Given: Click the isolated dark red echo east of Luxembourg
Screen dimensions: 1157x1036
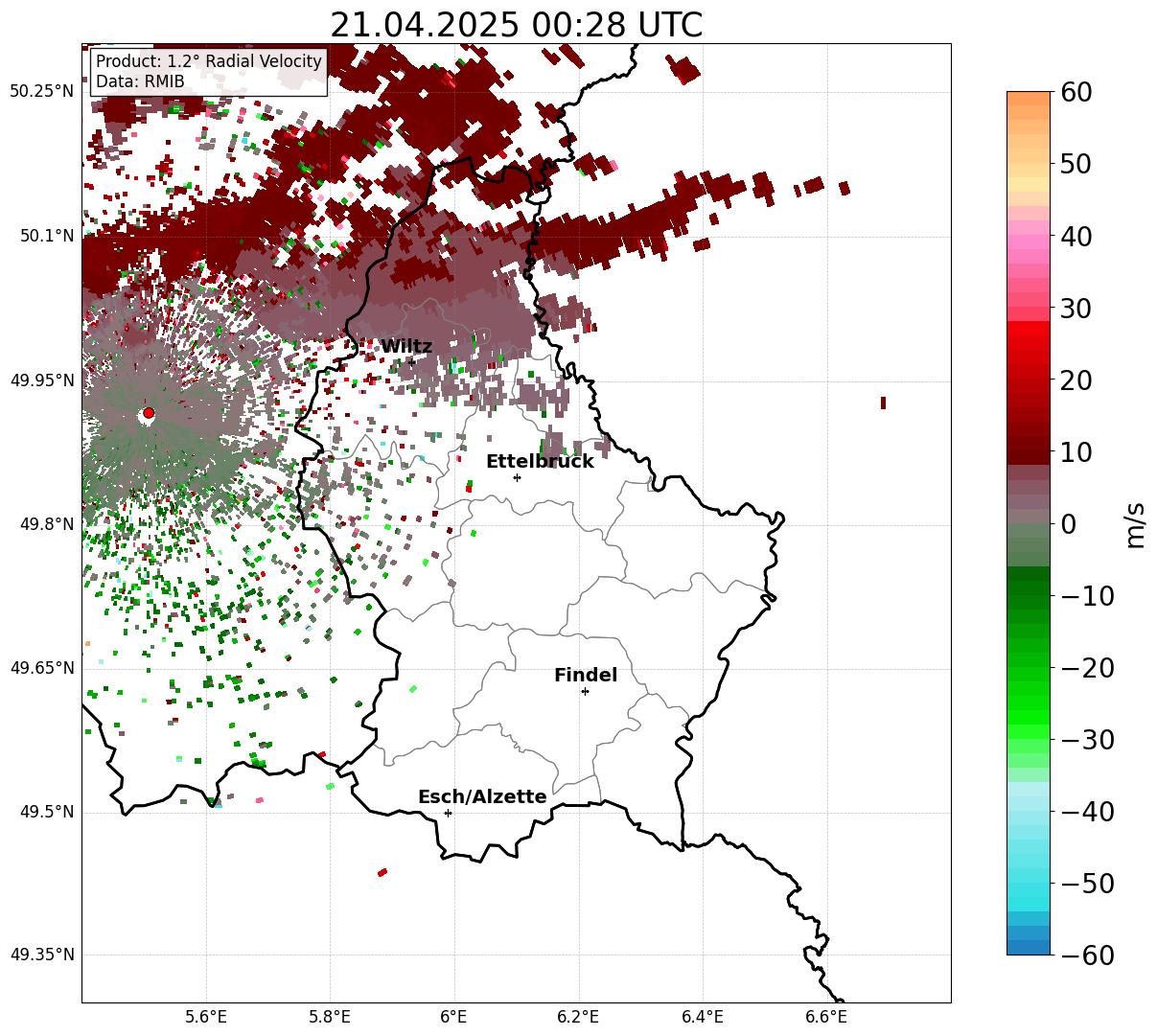Looking at the screenshot, I should (x=883, y=403).
